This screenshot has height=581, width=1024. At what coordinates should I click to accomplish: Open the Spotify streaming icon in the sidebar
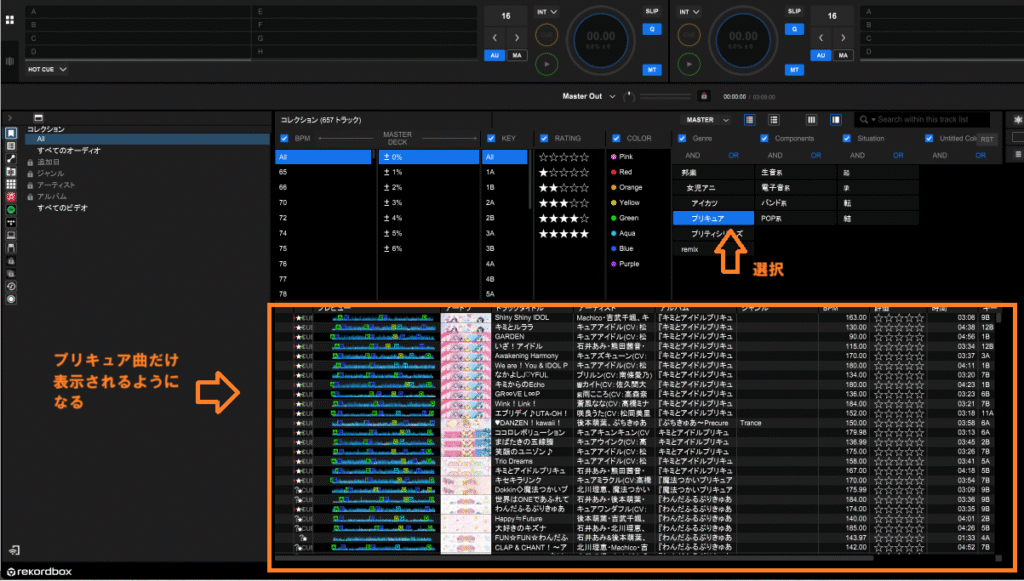(x=11, y=211)
